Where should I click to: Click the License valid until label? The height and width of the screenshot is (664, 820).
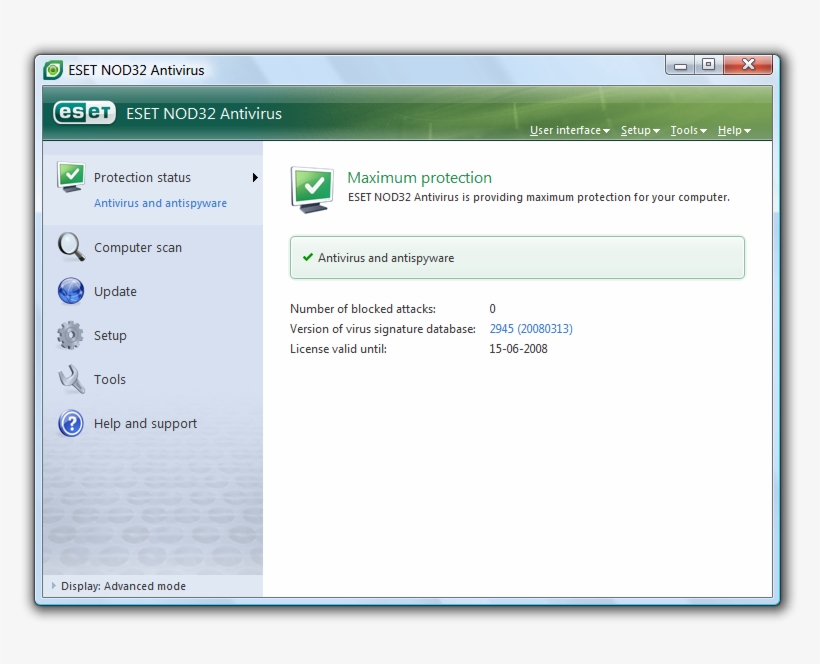(338, 349)
